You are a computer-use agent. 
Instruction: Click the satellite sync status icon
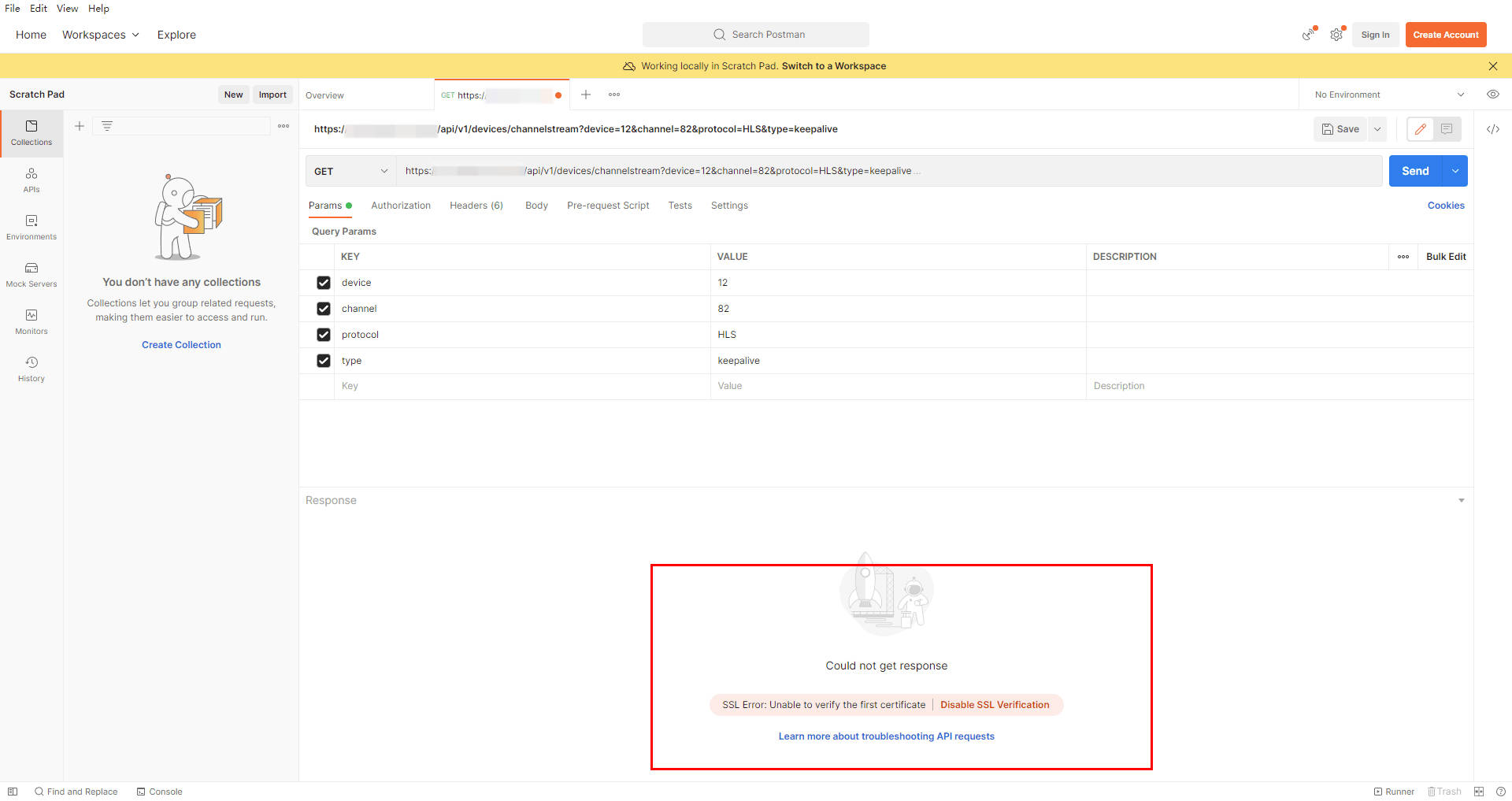[1309, 35]
